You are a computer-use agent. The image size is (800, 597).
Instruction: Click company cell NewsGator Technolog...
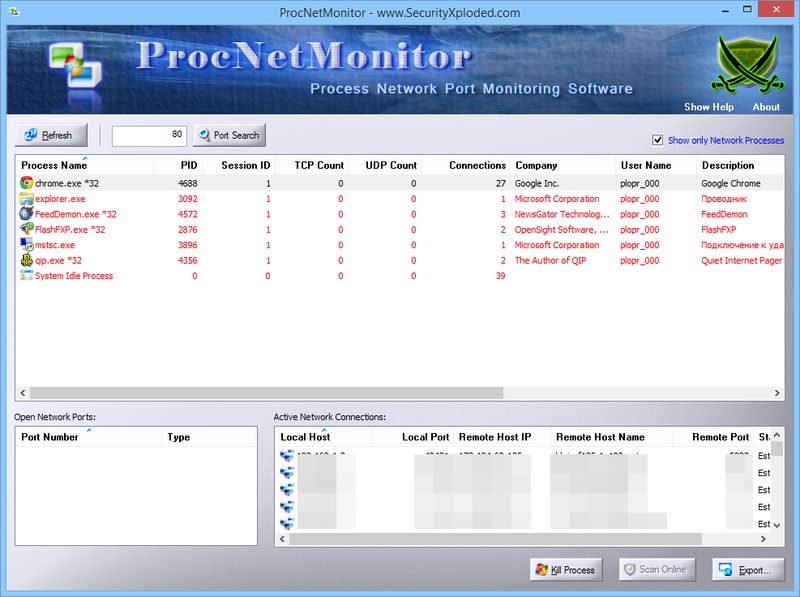pos(562,214)
